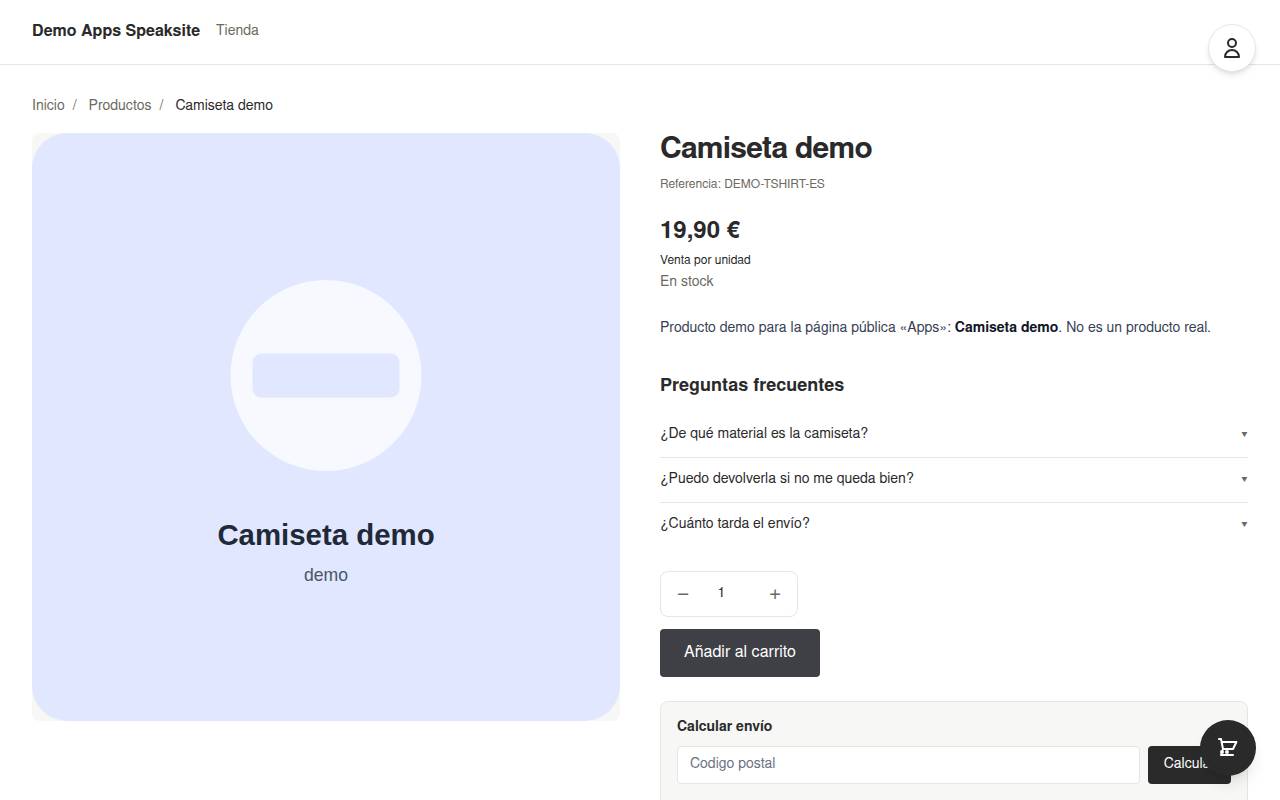This screenshot has height=800, width=1280.
Task: Open the floating shopping cart
Action: click(x=1228, y=748)
